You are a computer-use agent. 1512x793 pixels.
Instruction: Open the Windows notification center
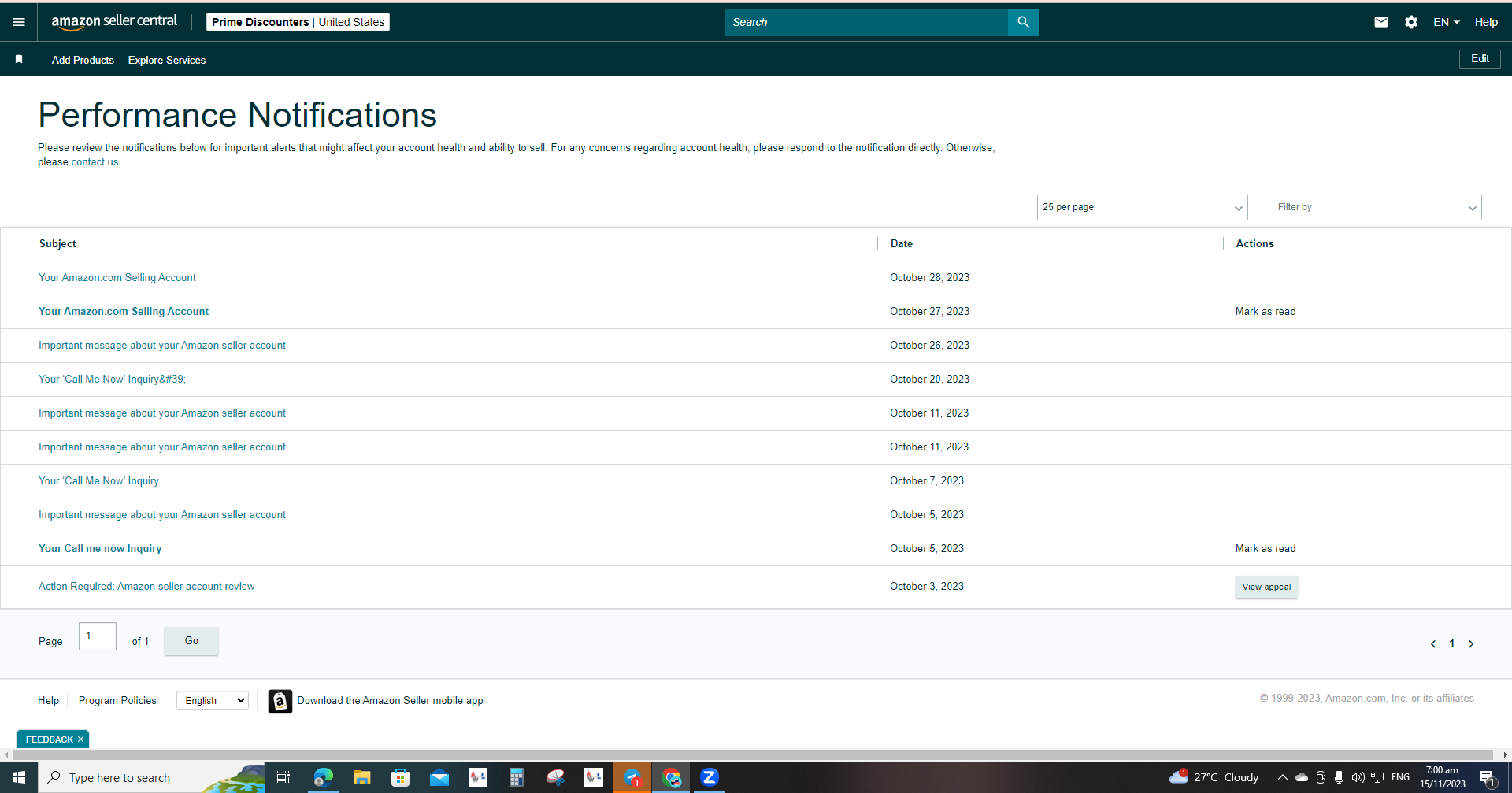click(x=1488, y=778)
